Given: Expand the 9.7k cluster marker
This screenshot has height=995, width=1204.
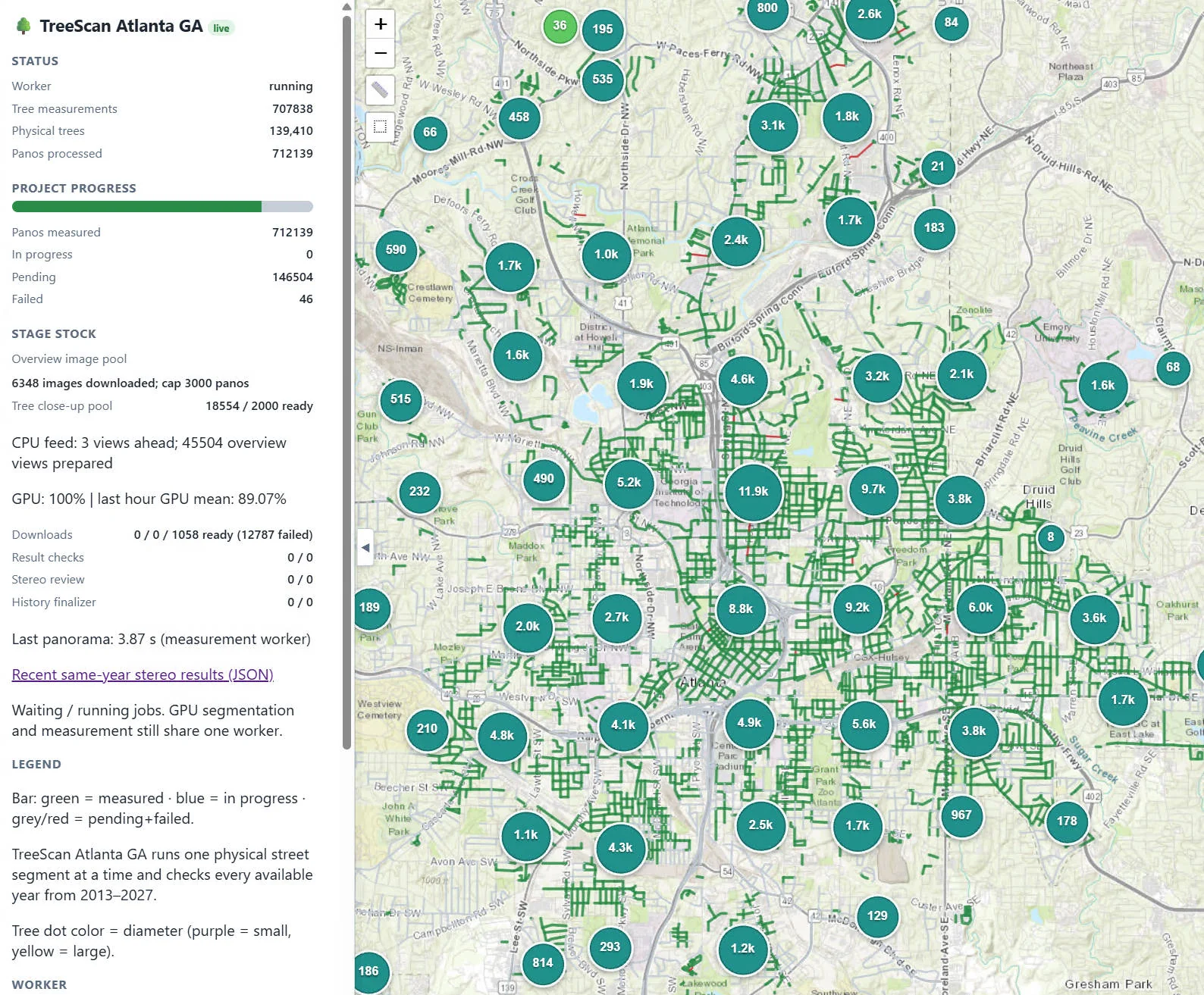Looking at the screenshot, I should point(873,490).
